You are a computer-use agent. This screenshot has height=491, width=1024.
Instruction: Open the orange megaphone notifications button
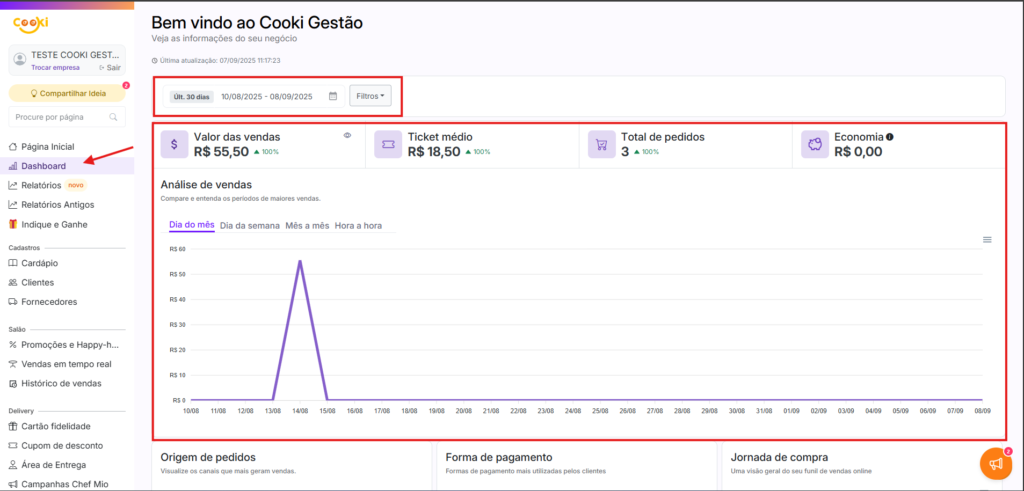coord(994,463)
